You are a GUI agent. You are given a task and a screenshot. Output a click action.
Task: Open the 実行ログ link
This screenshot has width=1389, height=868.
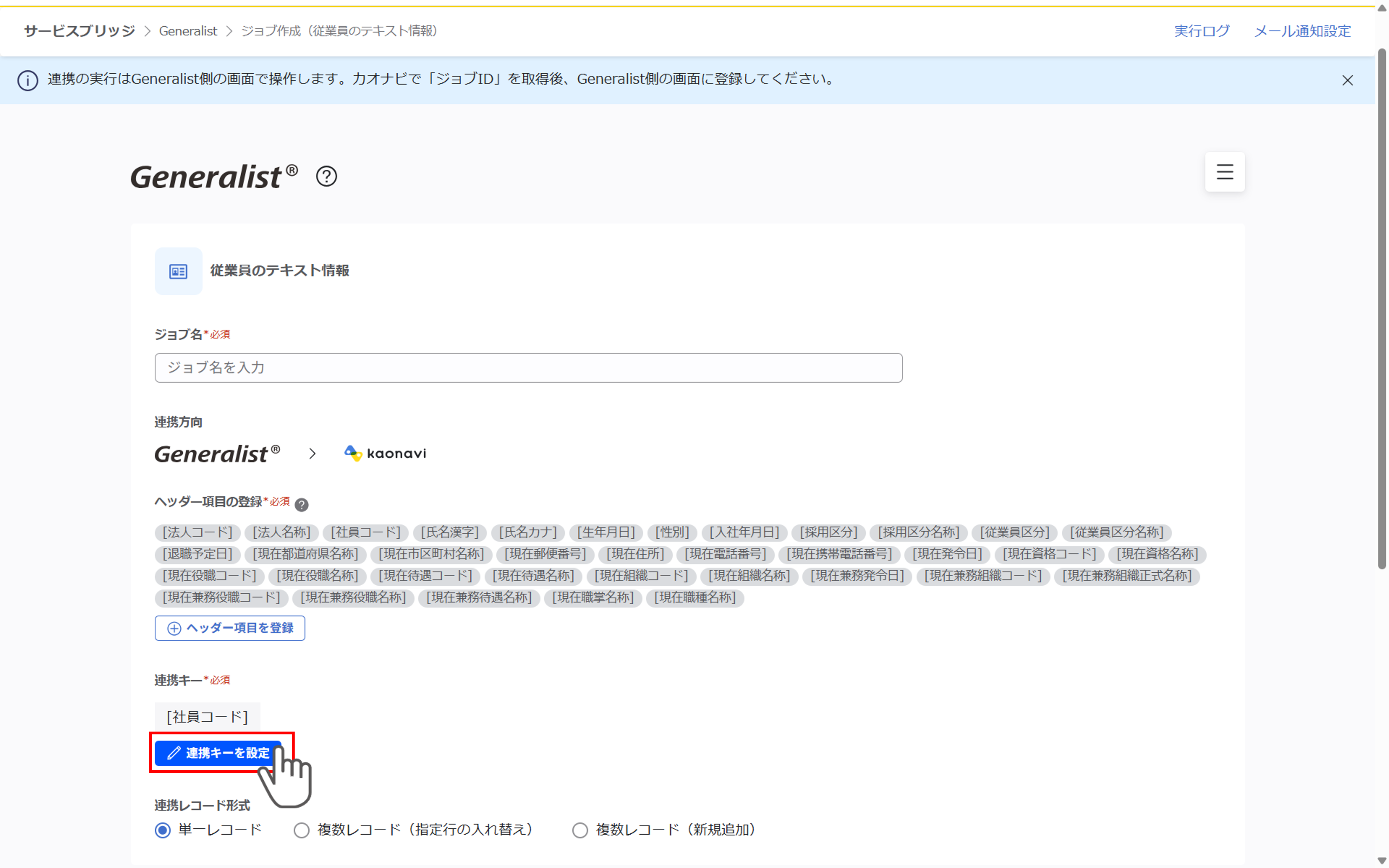pos(1201,31)
